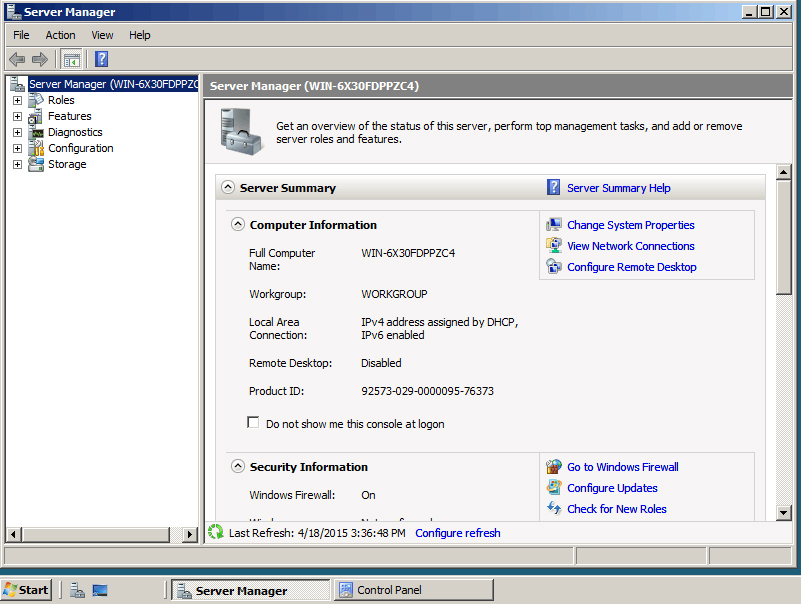Click the tree pane scroll right arrow
The image size is (801, 604).
tap(190, 535)
